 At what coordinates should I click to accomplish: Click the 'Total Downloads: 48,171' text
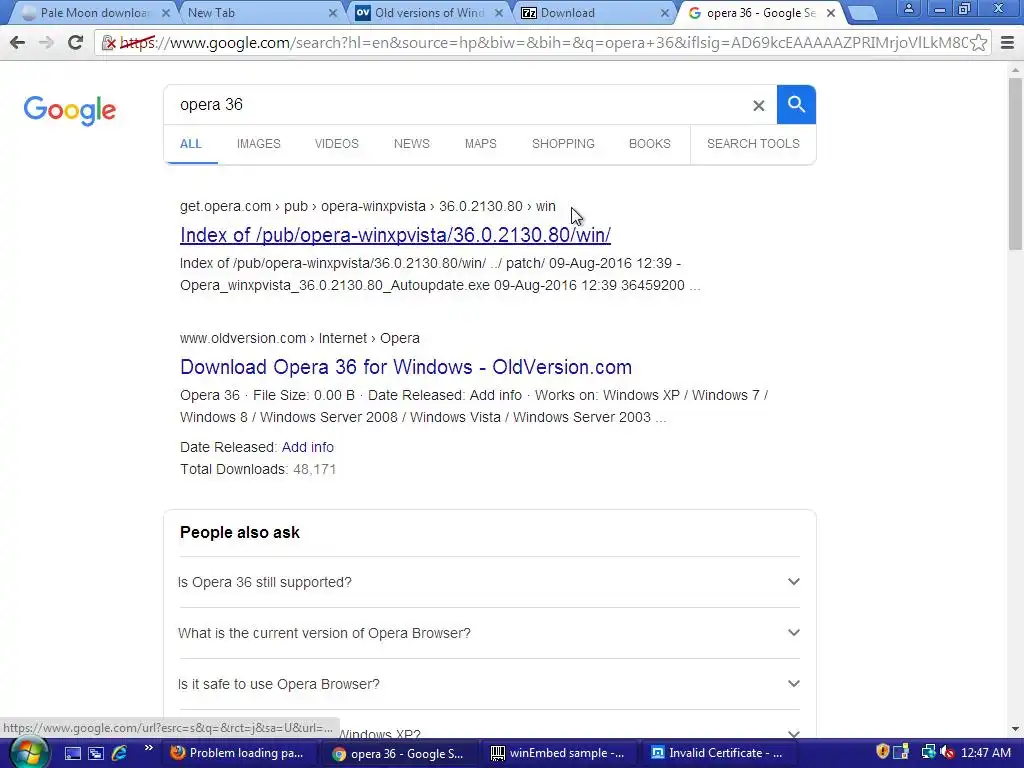pyautogui.click(x=258, y=470)
